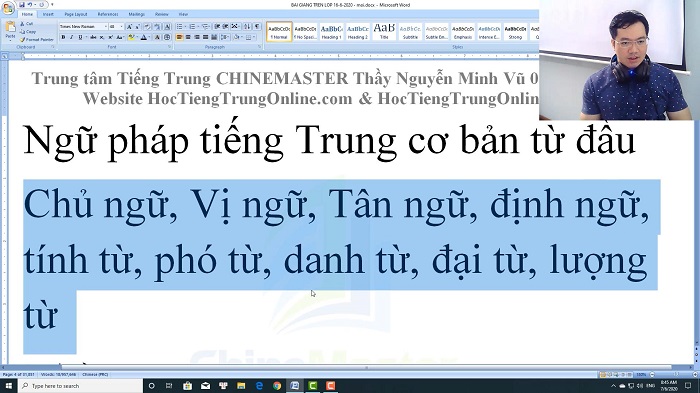Decrease paragraph indent icon

click(x=217, y=26)
